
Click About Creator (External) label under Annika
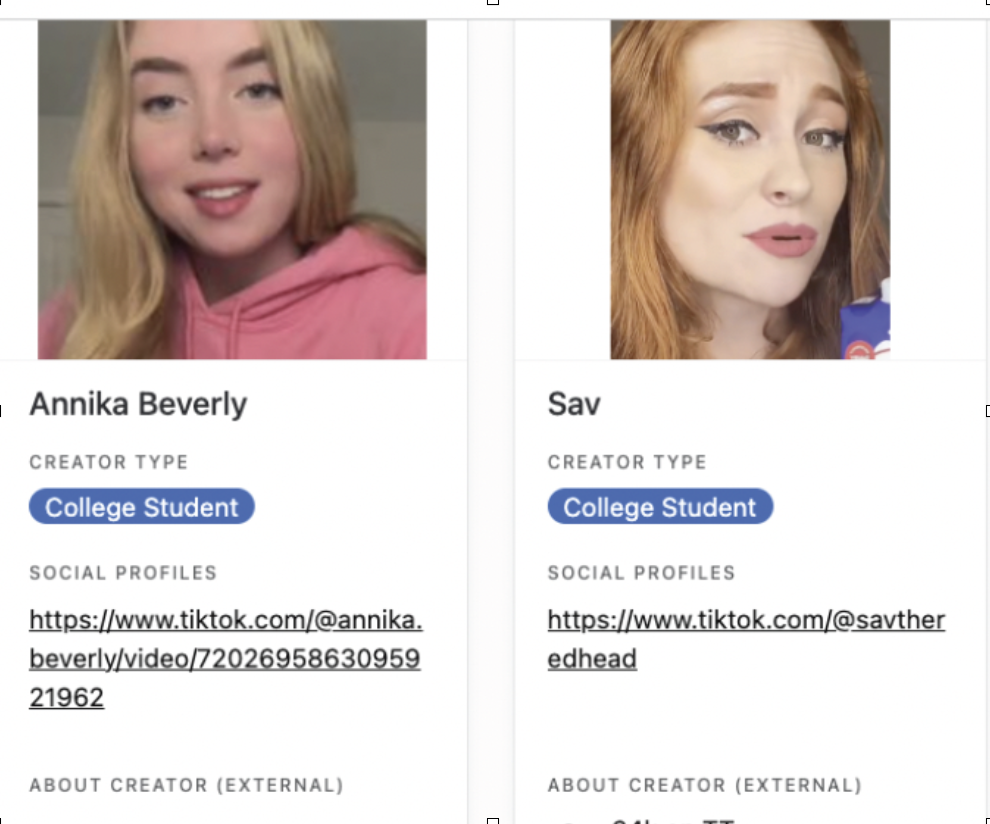click(186, 785)
